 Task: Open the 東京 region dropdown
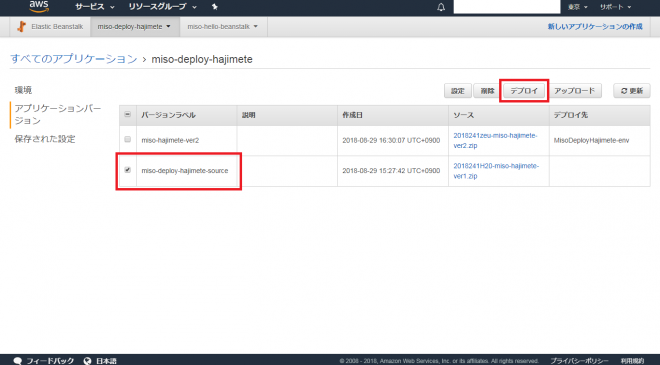click(x=578, y=7)
